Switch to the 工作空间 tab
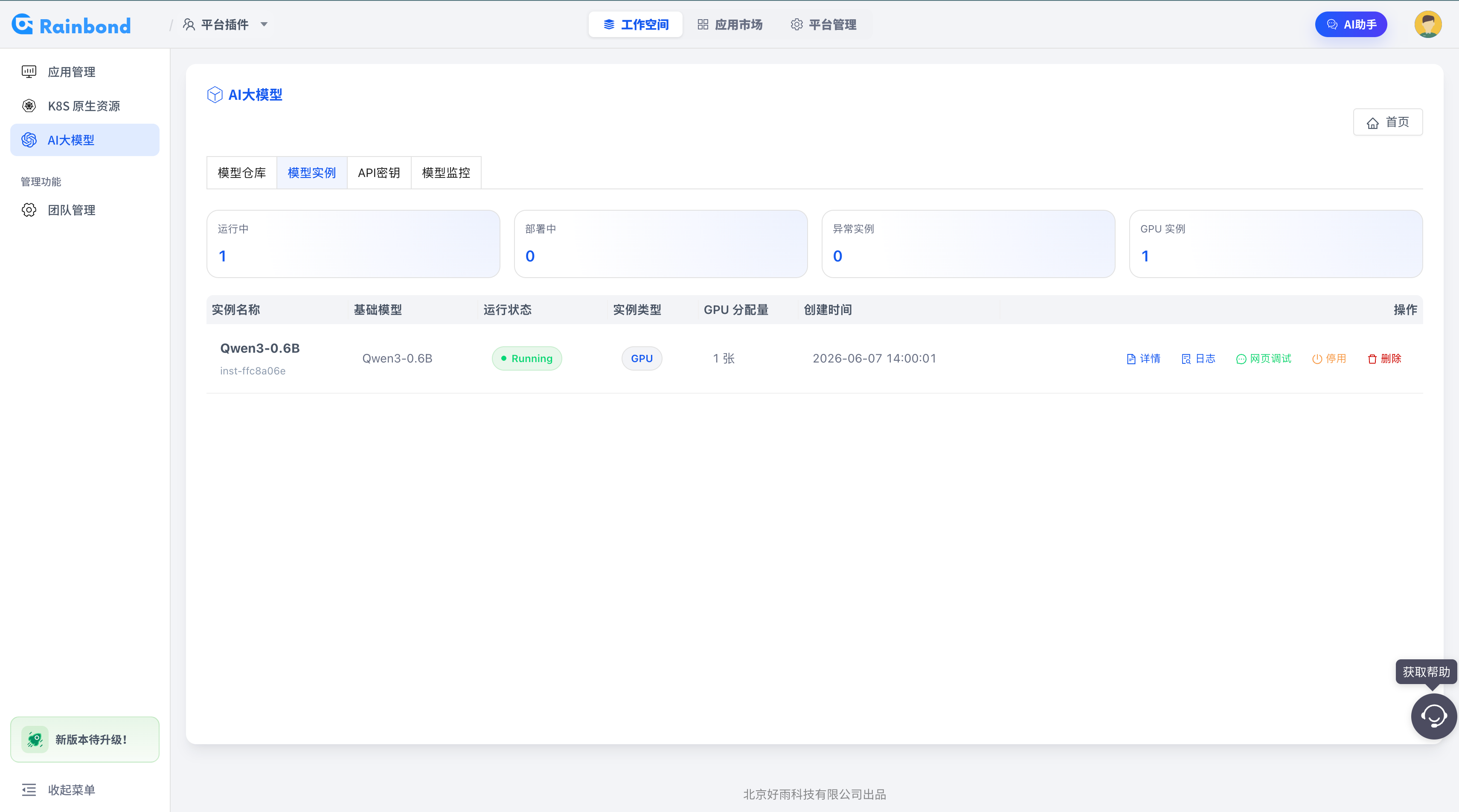The image size is (1459, 812). (x=636, y=24)
